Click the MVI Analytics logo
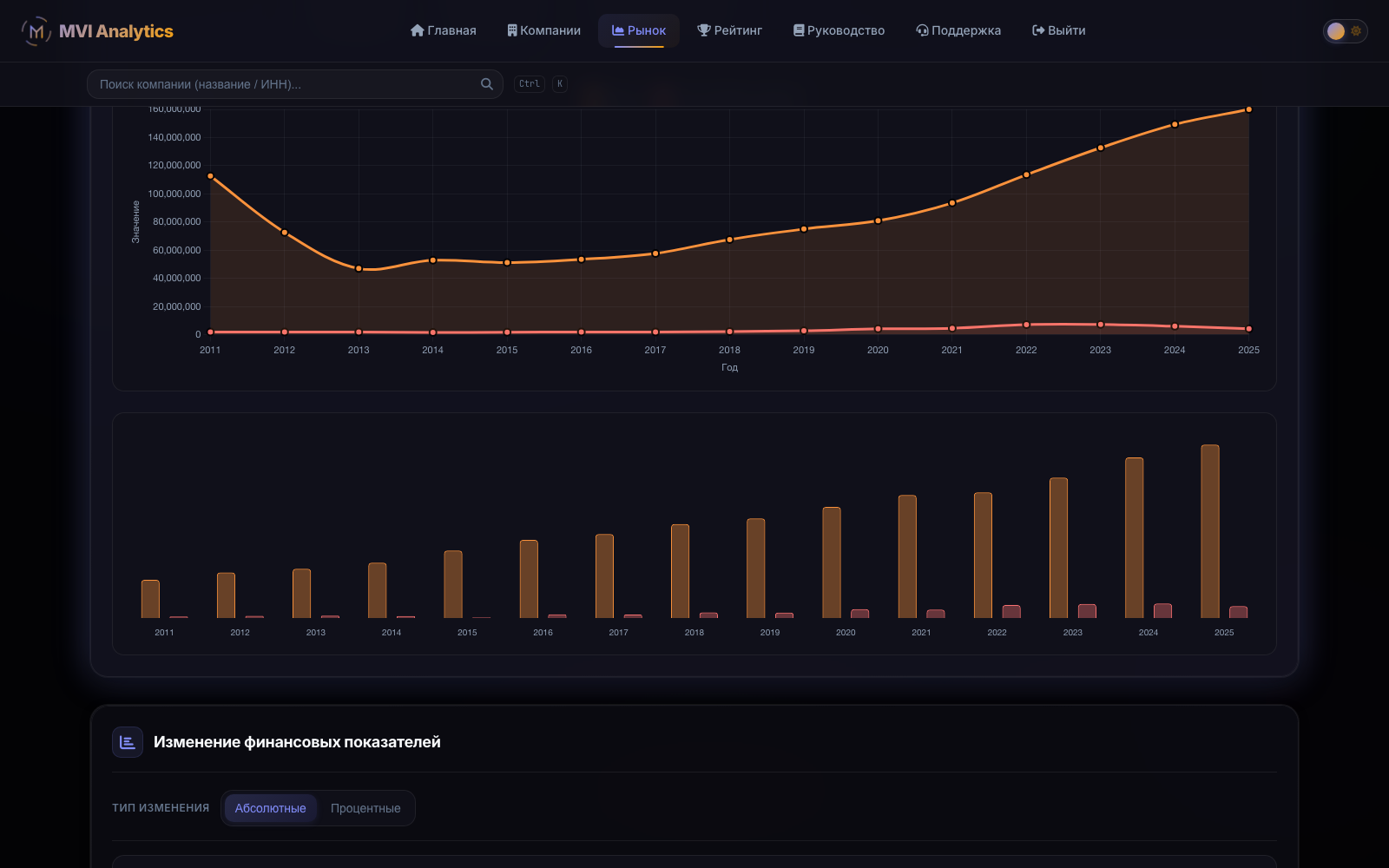The width and height of the screenshot is (1389, 868). (x=97, y=31)
